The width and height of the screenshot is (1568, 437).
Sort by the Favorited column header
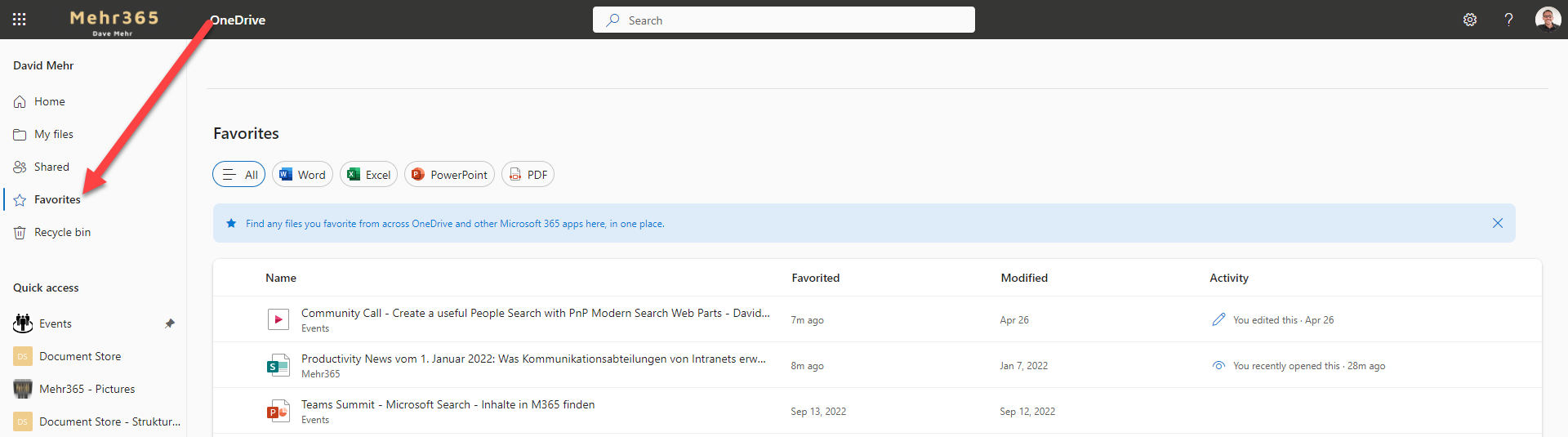click(815, 278)
